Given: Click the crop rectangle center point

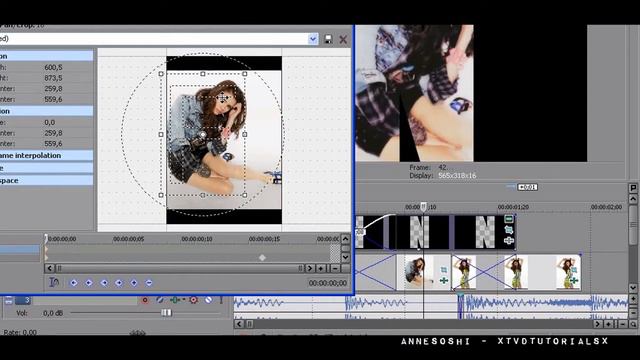Looking at the screenshot, I should [x=203, y=134].
